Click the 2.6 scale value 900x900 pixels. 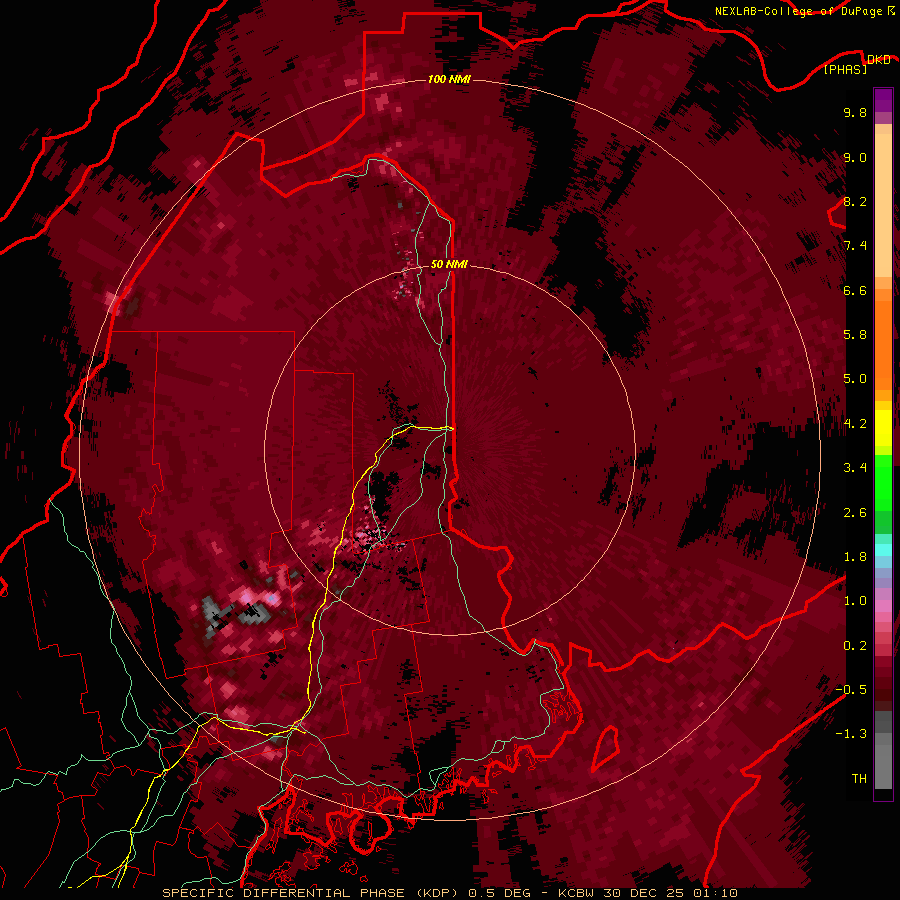855,513
